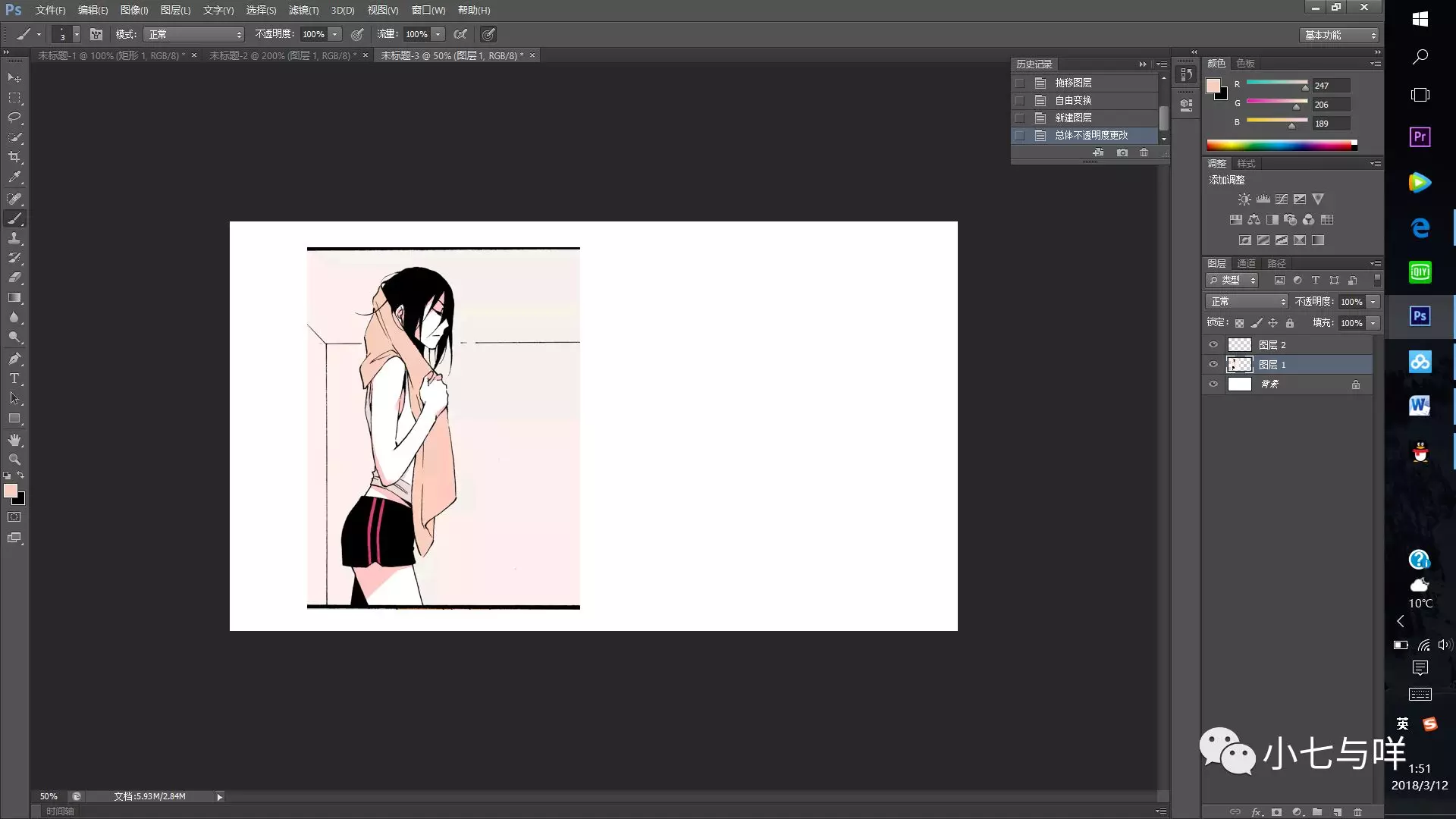Open the 基本功能 workspace dropdown
Image resolution: width=1456 pixels, height=819 pixels.
pos(1338,35)
